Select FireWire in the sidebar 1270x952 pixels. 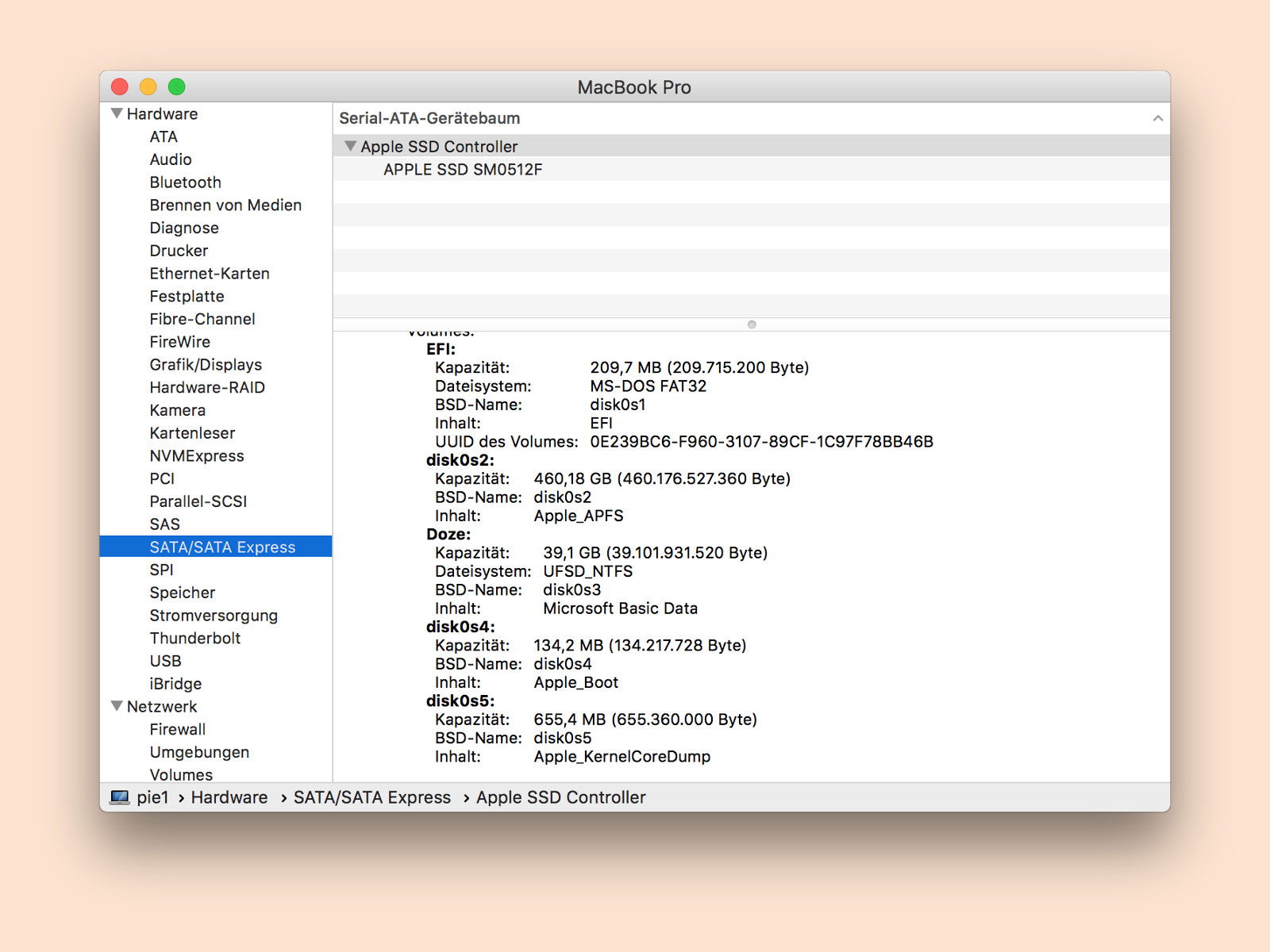point(180,342)
